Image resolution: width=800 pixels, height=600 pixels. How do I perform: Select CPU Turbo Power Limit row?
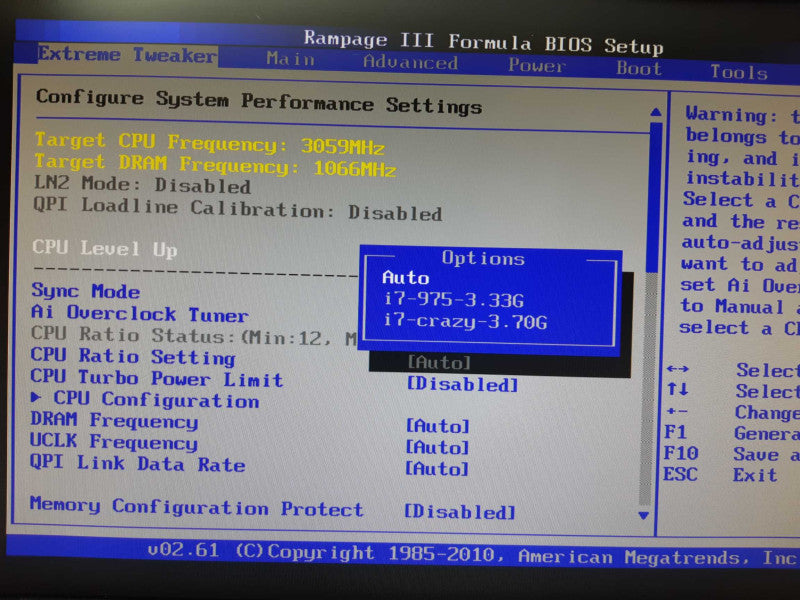156,379
